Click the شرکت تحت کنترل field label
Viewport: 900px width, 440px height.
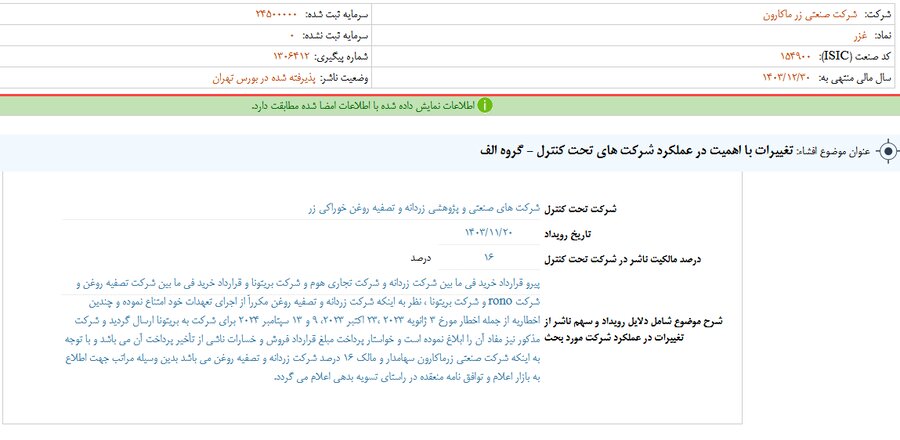tap(587, 208)
